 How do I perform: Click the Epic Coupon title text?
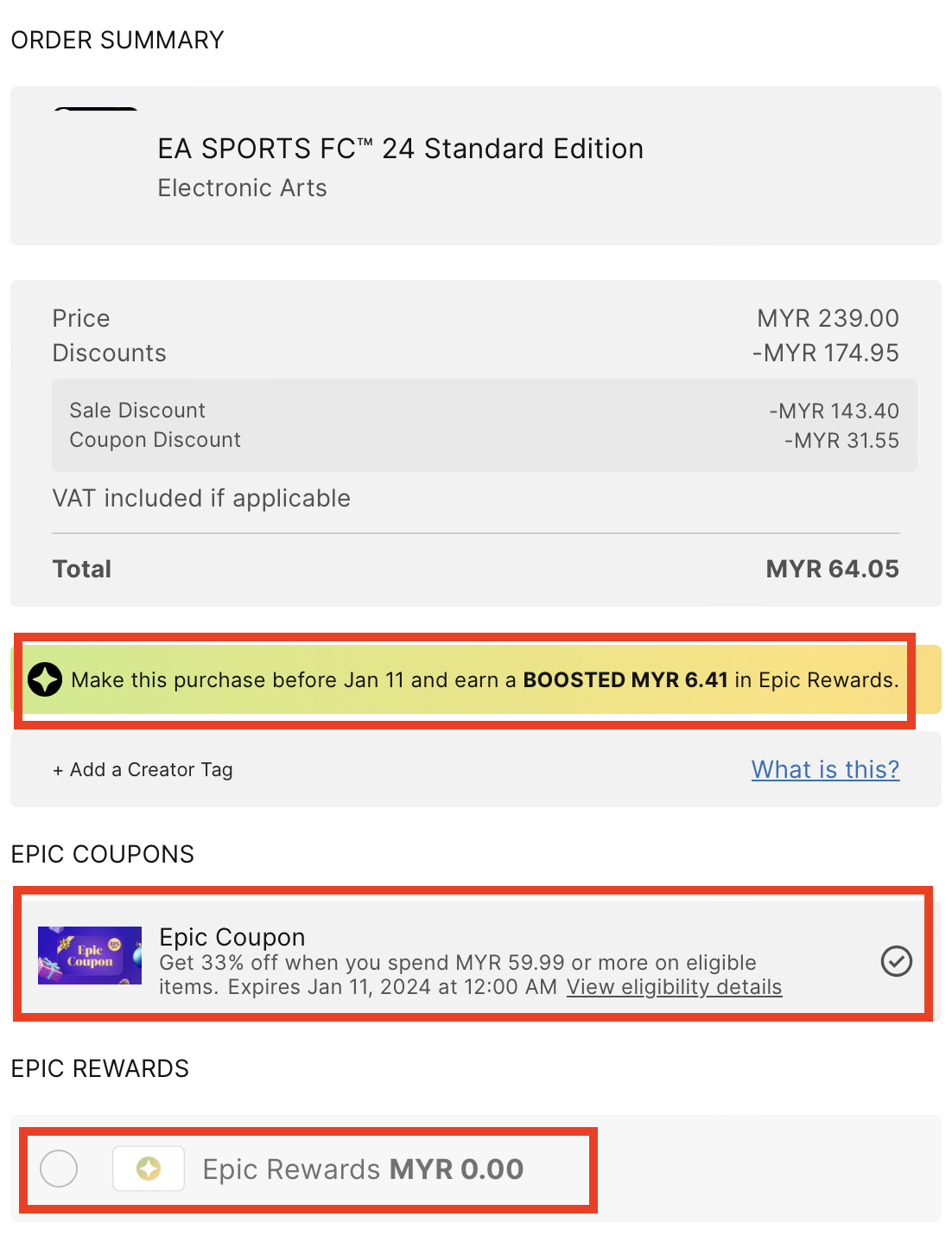pos(232,937)
